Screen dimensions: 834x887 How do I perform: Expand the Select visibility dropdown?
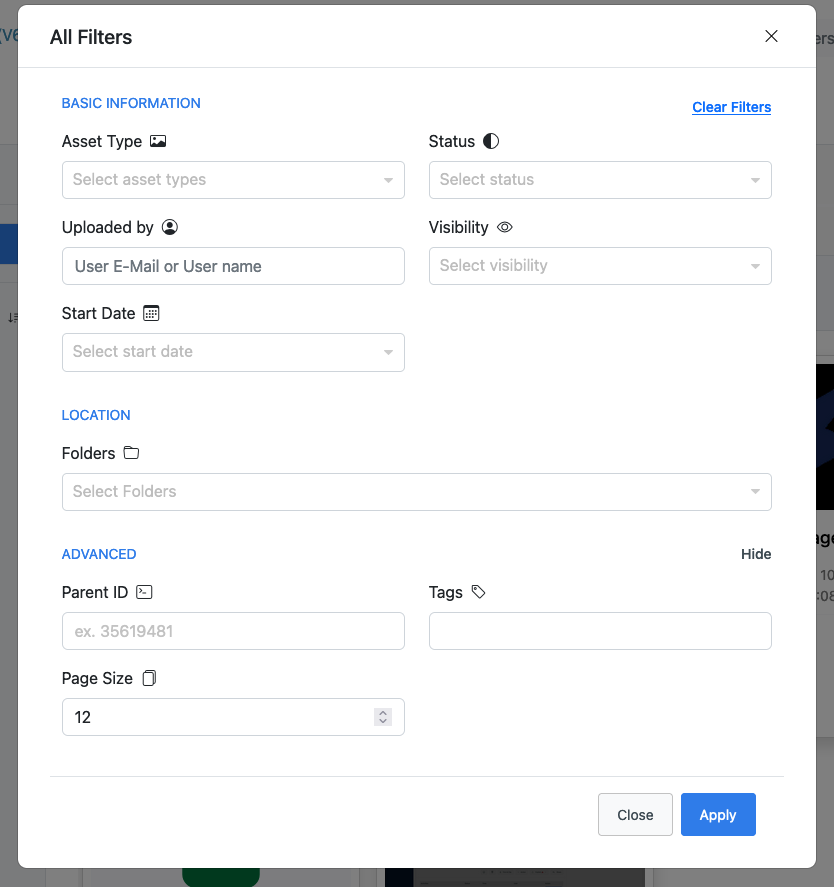tap(600, 266)
